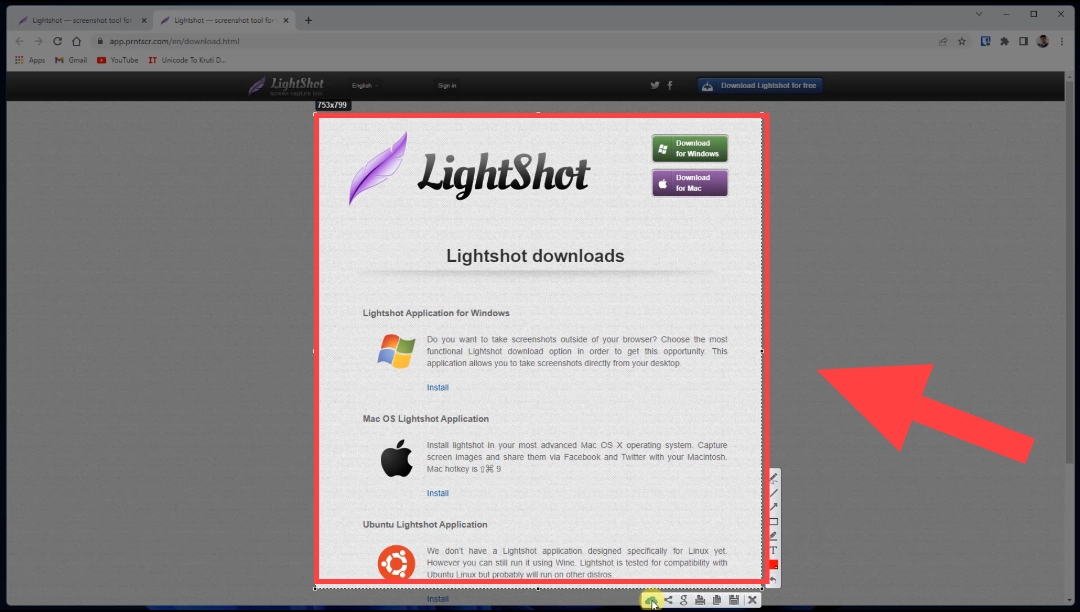Click the 'Lightshot downloads' heading

(x=535, y=256)
